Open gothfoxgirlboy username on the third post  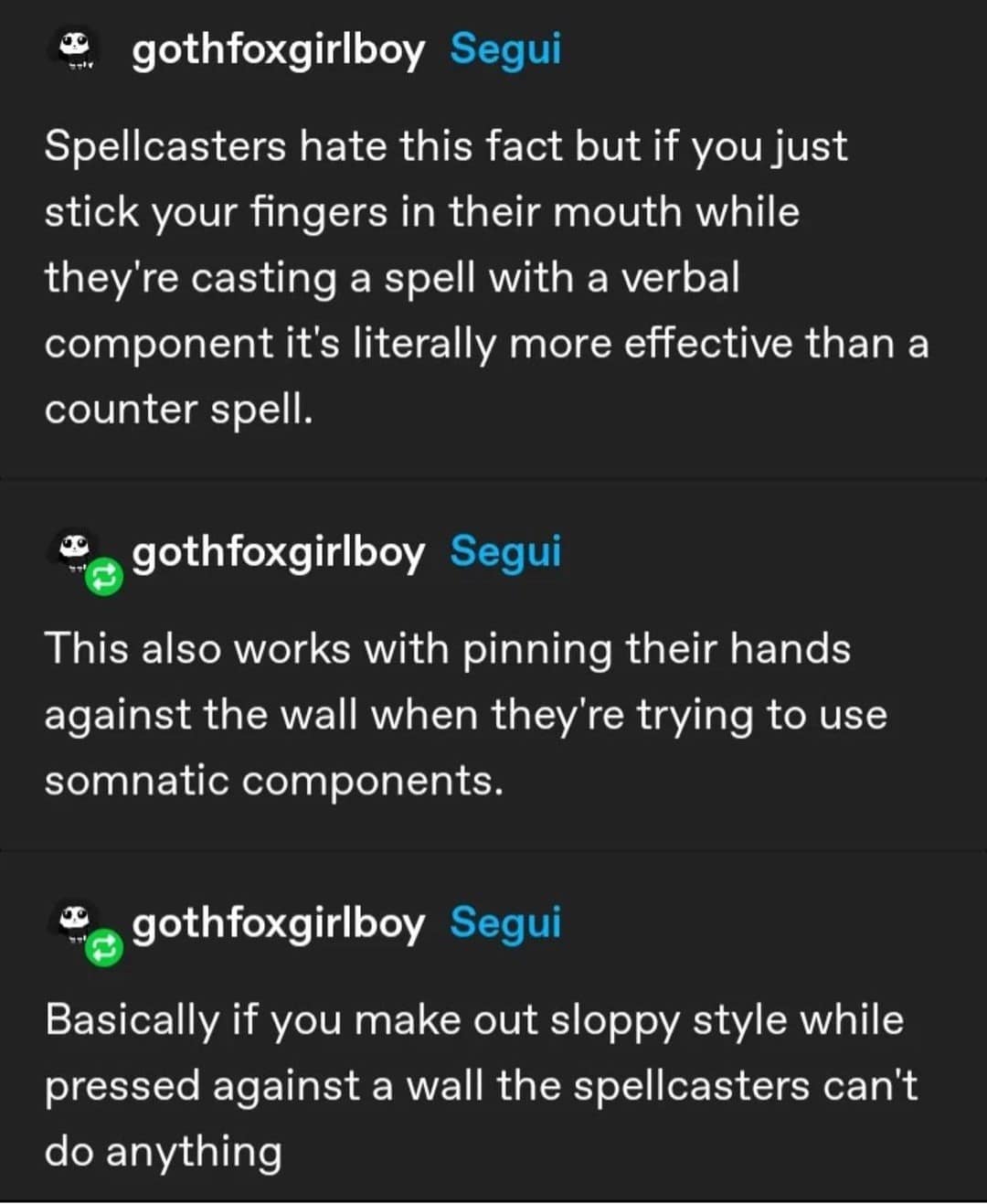point(278,923)
